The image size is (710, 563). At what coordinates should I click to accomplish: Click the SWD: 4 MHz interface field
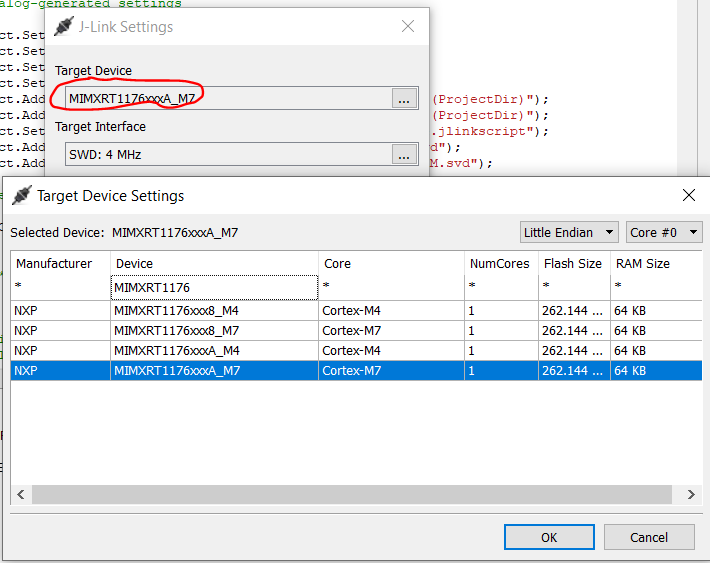click(228, 154)
